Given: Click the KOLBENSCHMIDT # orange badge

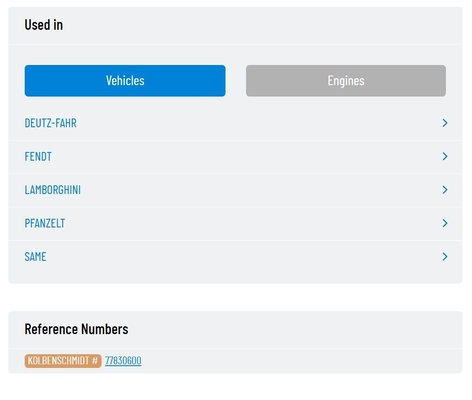Looking at the screenshot, I should [x=63, y=361].
